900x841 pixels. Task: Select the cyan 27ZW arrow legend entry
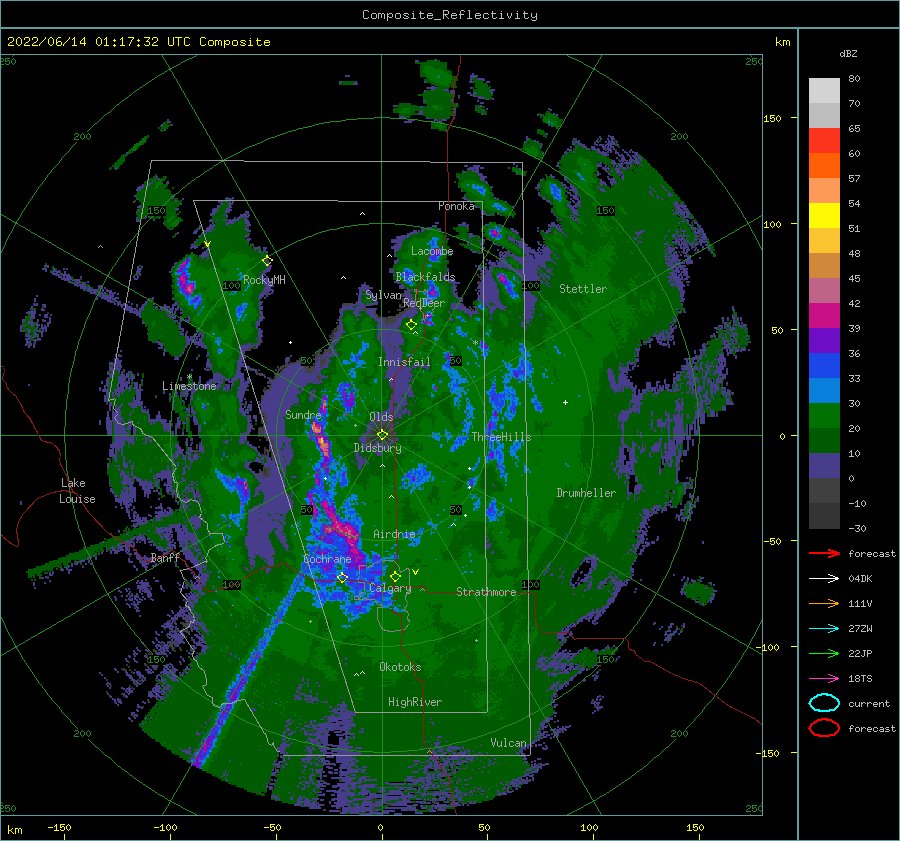click(x=824, y=629)
